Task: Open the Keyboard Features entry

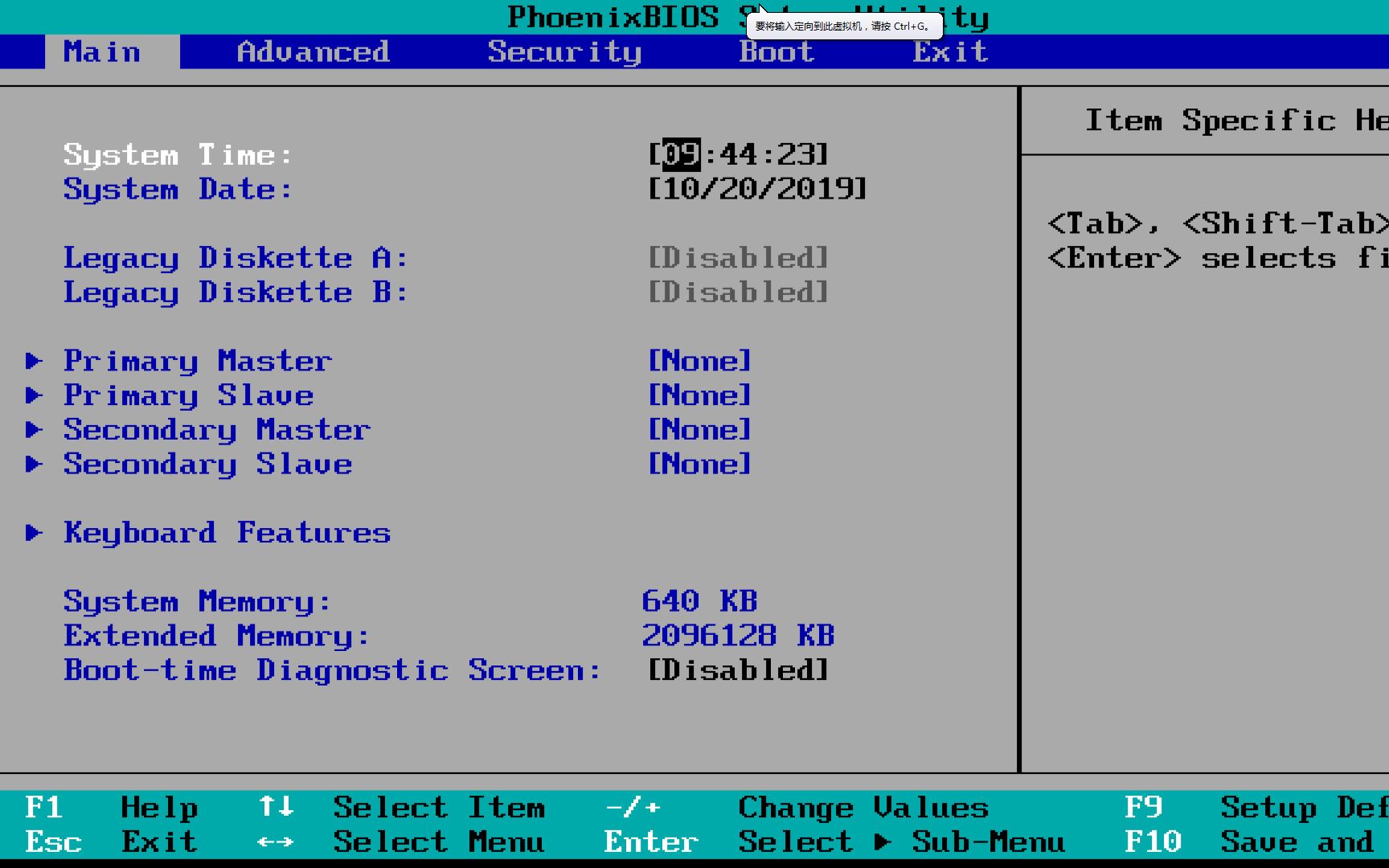Action: click(x=227, y=533)
